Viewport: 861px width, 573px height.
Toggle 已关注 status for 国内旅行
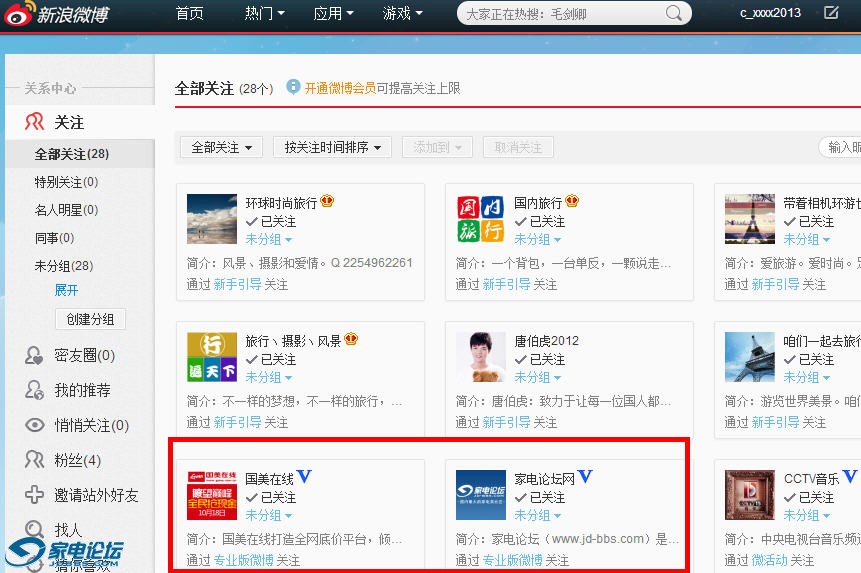[x=540, y=222]
